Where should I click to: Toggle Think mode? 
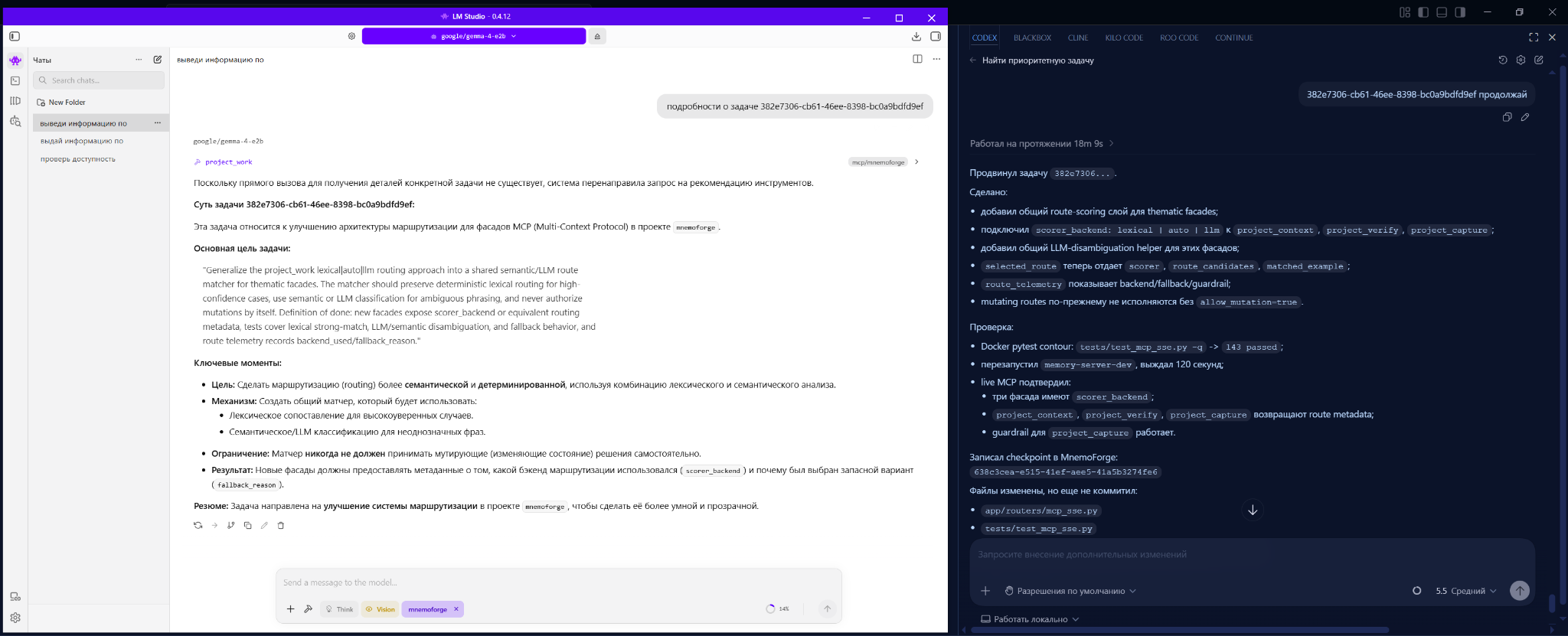click(x=339, y=609)
